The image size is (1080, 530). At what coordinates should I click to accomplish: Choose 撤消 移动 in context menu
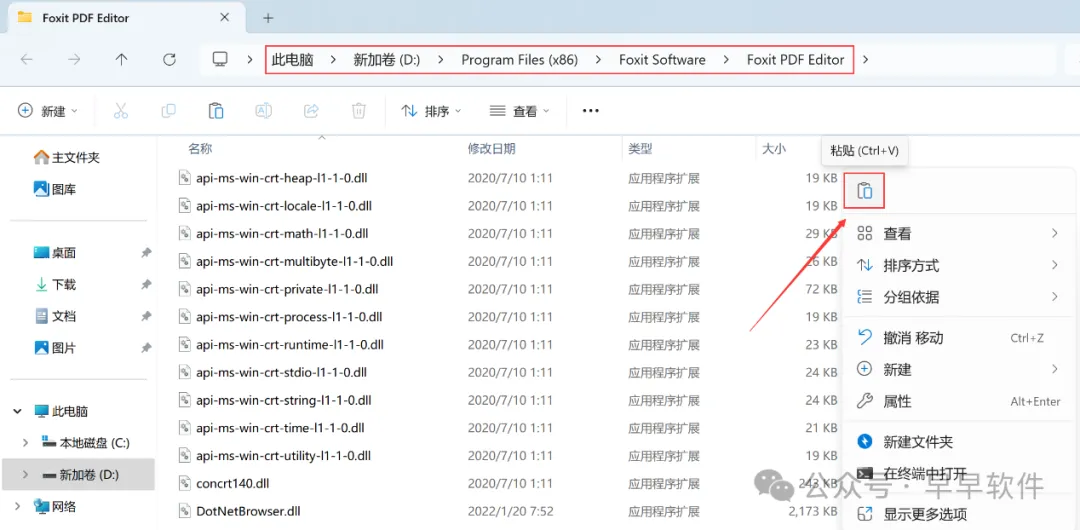[957, 338]
